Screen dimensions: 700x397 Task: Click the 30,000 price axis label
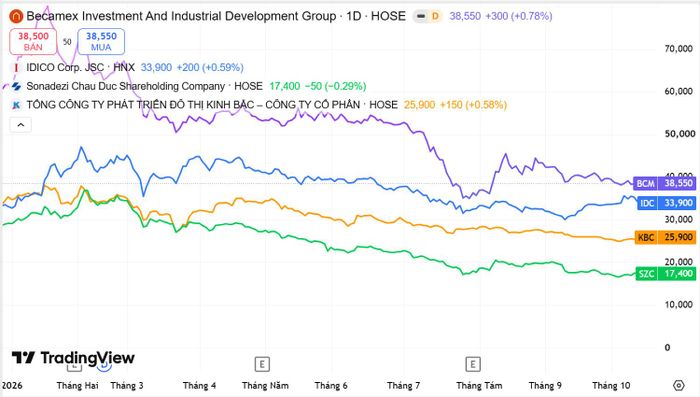[679, 219]
